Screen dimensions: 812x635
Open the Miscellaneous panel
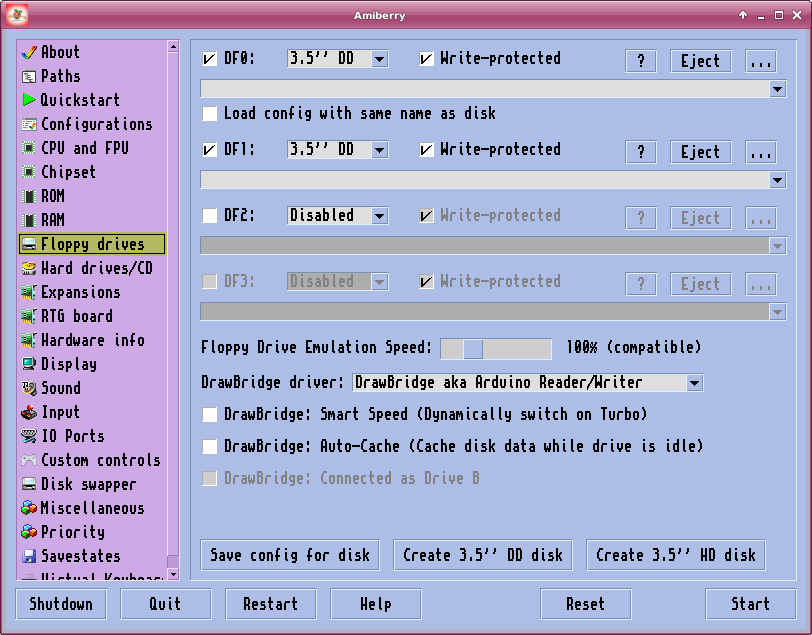(92, 508)
